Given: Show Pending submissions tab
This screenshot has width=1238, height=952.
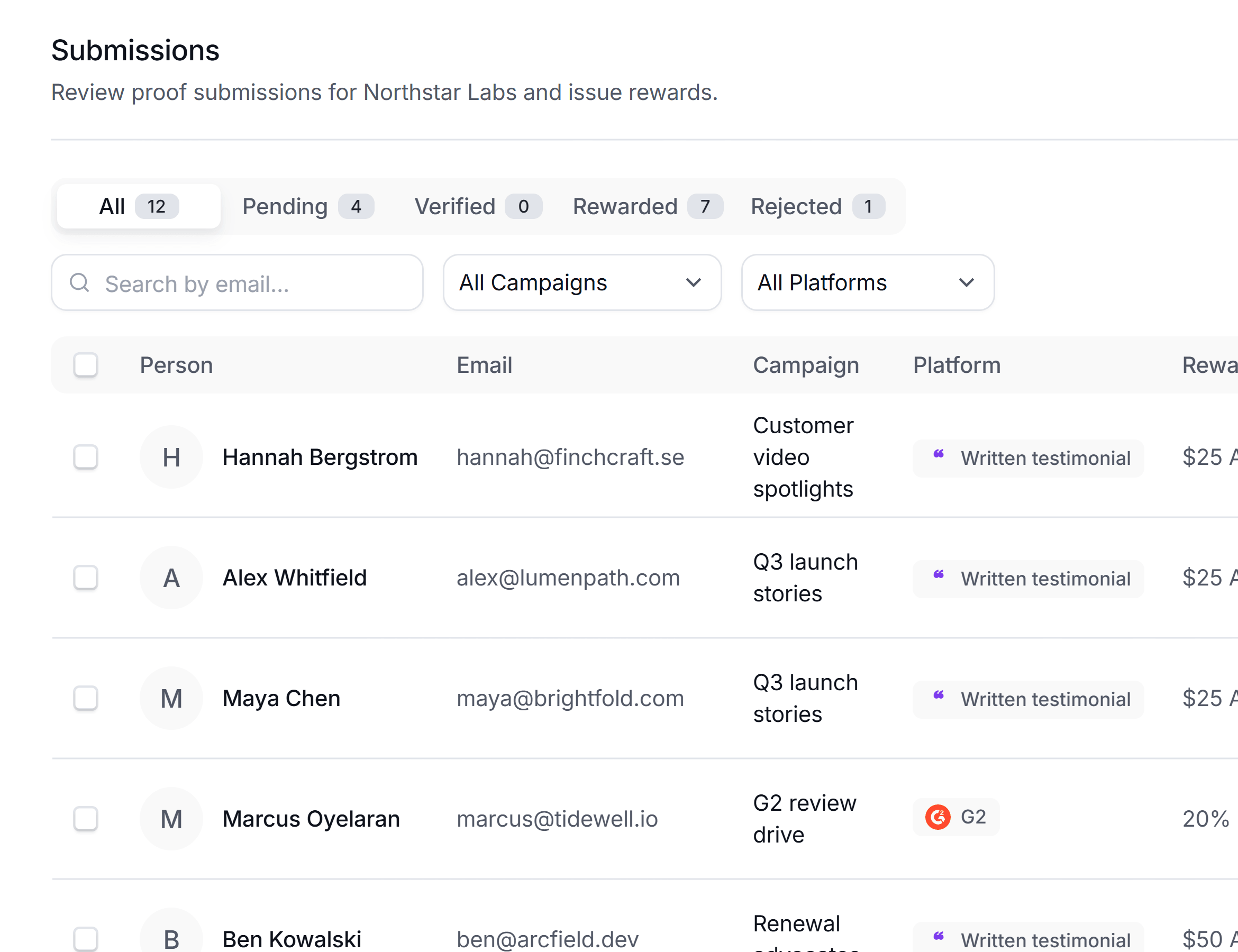Looking at the screenshot, I should click(308, 206).
